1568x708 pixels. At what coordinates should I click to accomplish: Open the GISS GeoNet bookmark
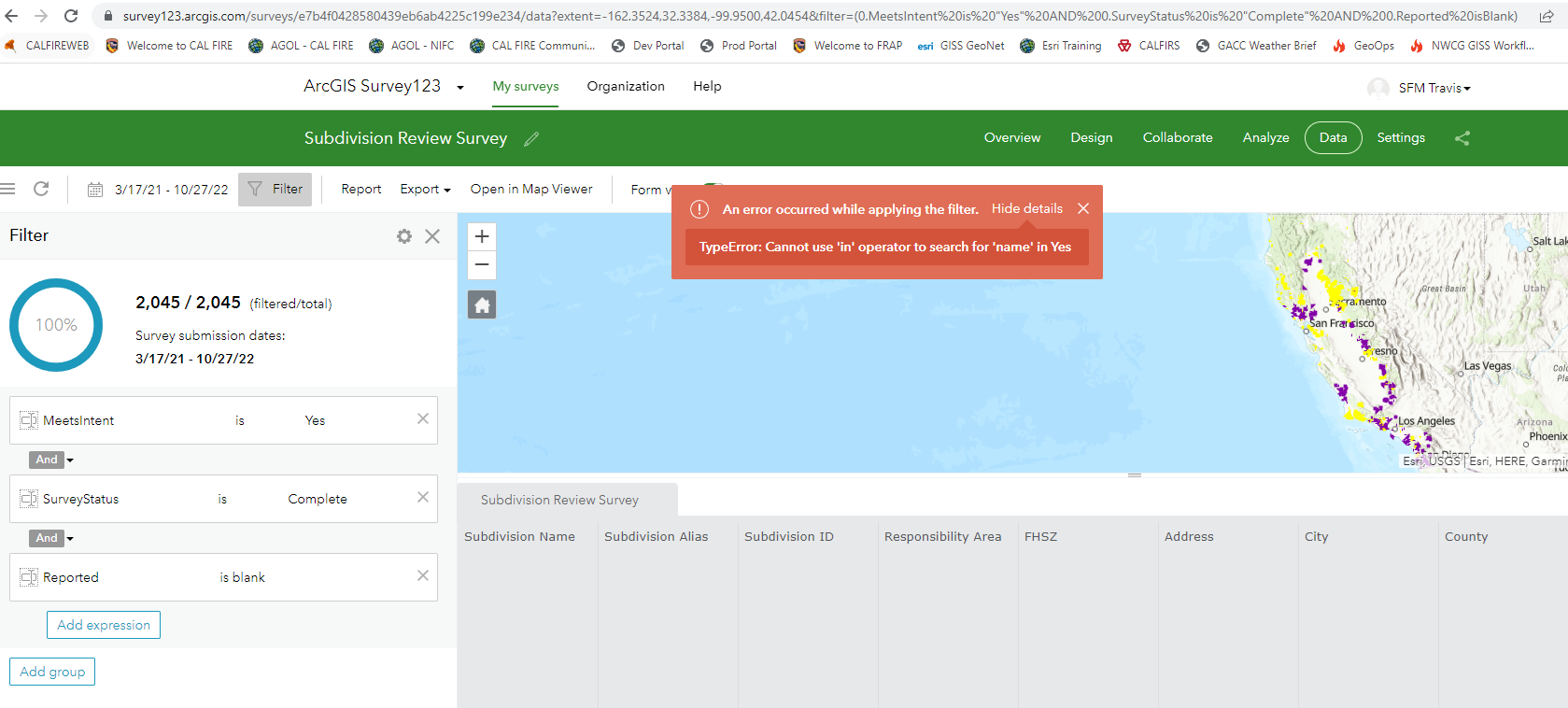coord(961,45)
